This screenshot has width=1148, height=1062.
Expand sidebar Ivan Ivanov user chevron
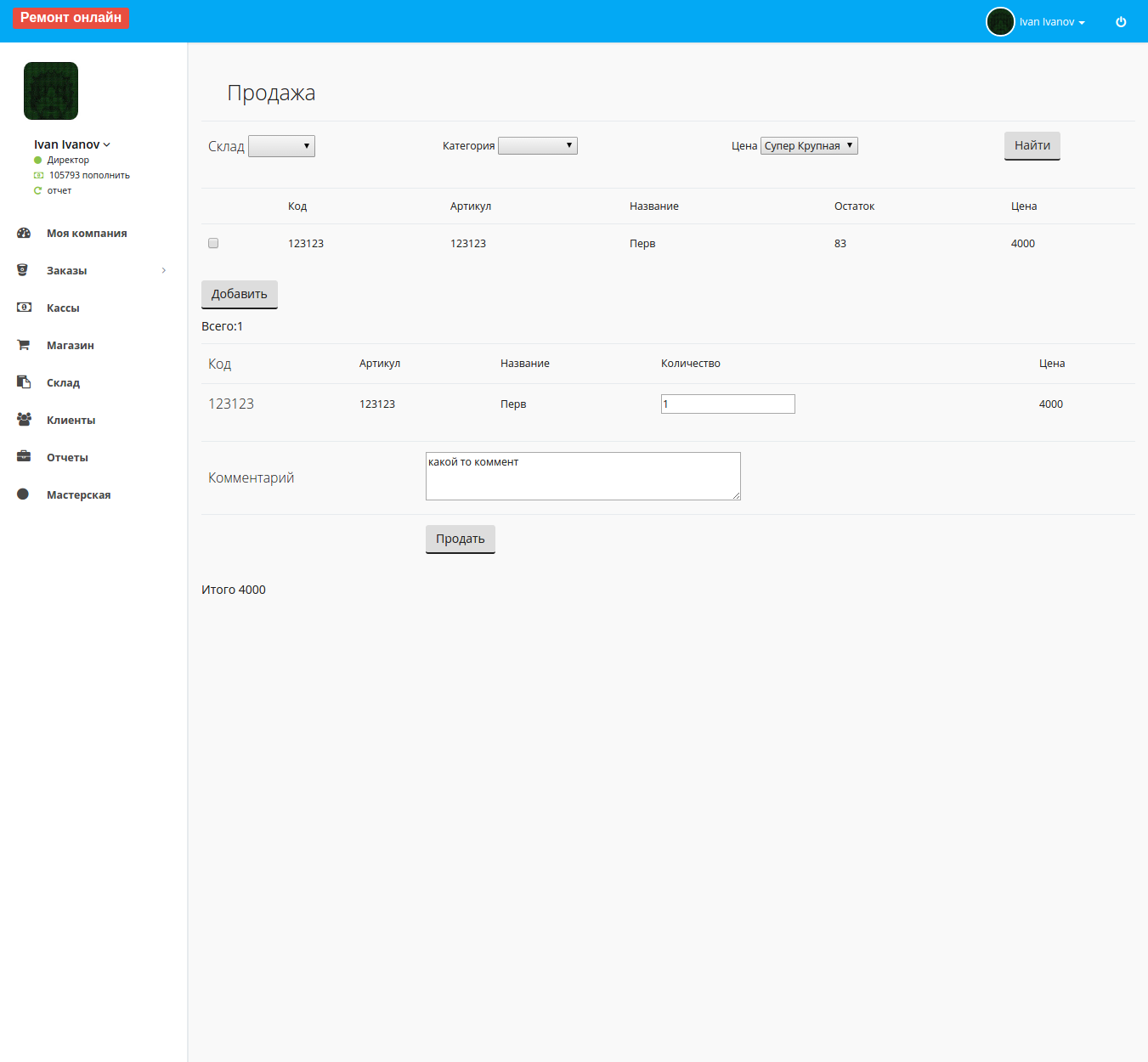pyautogui.click(x=106, y=145)
